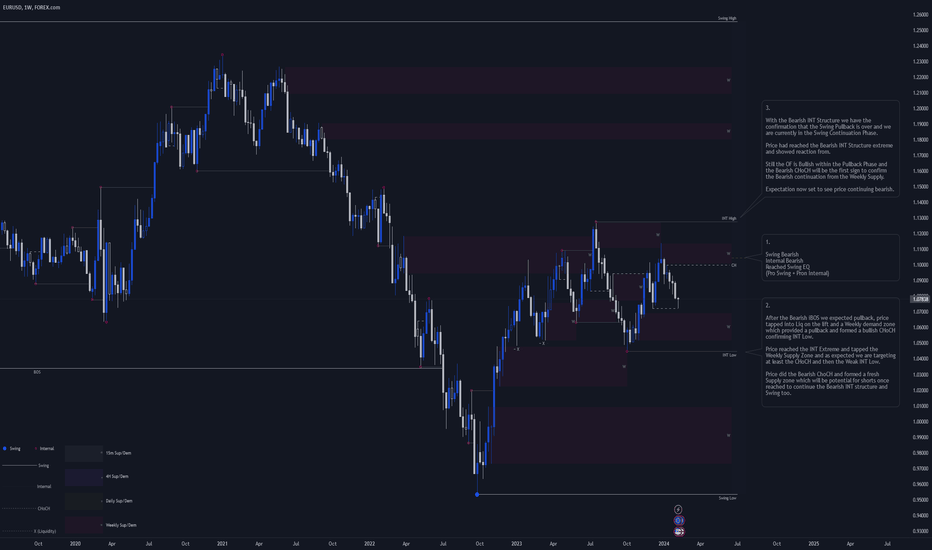Image resolution: width=932 pixels, height=550 pixels.
Task: Click the 1.00000 price axis label
Action: click(921, 422)
